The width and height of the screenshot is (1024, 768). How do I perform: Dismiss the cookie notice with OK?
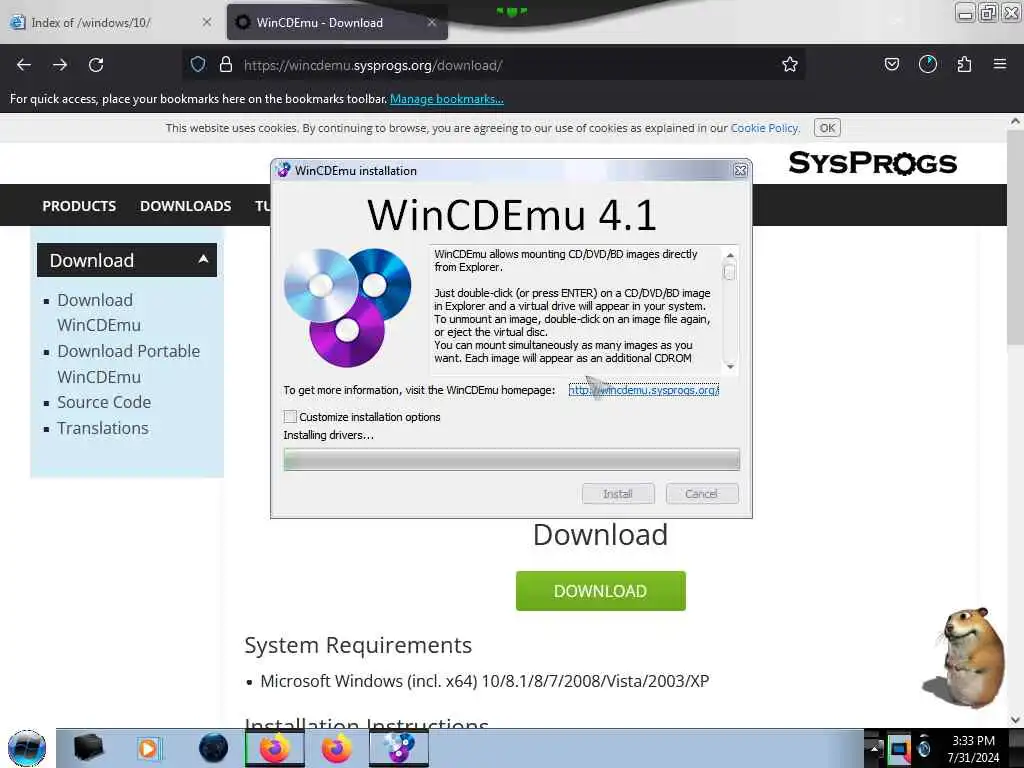[827, 128]
